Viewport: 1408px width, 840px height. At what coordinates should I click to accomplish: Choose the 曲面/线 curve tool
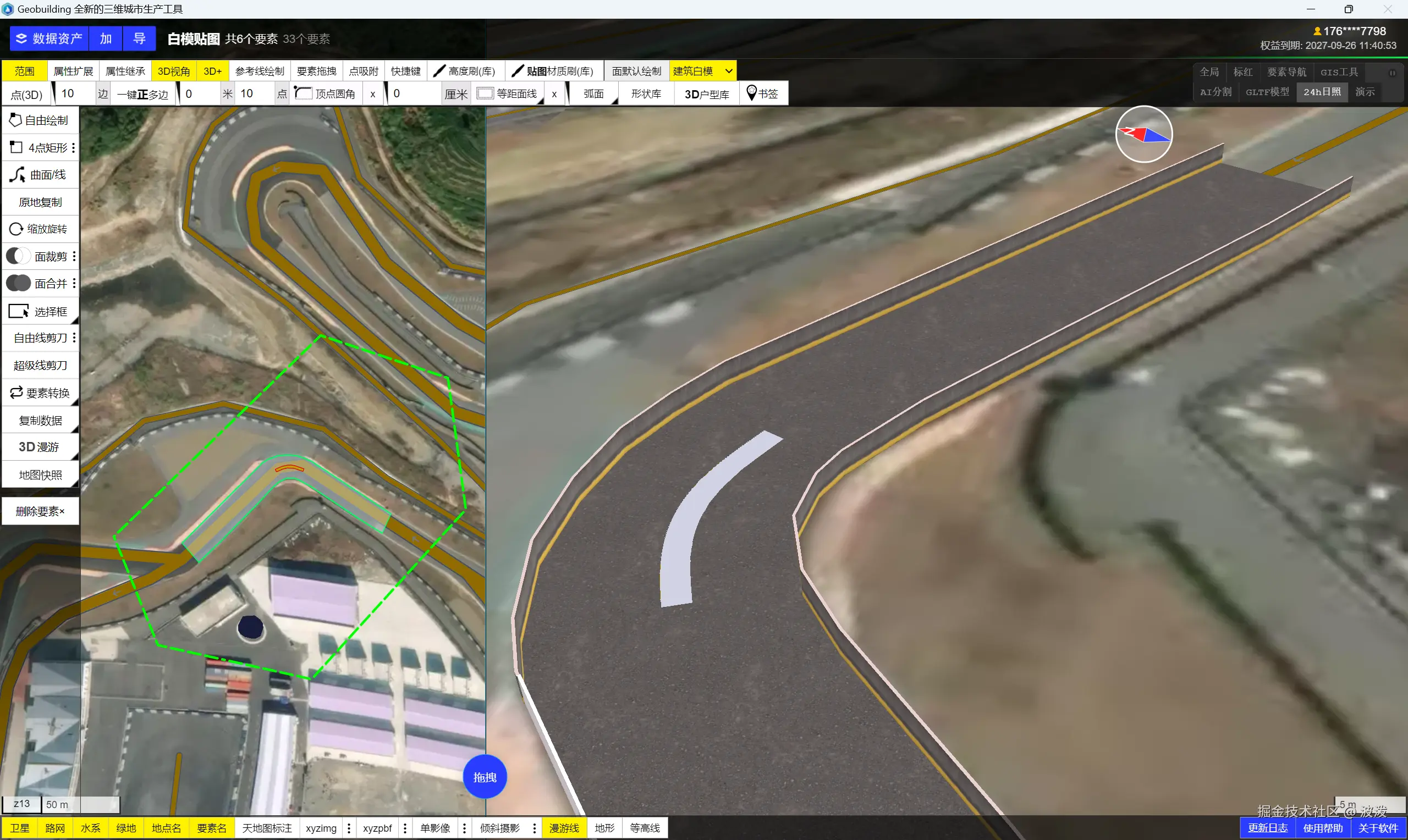[40, 175]
